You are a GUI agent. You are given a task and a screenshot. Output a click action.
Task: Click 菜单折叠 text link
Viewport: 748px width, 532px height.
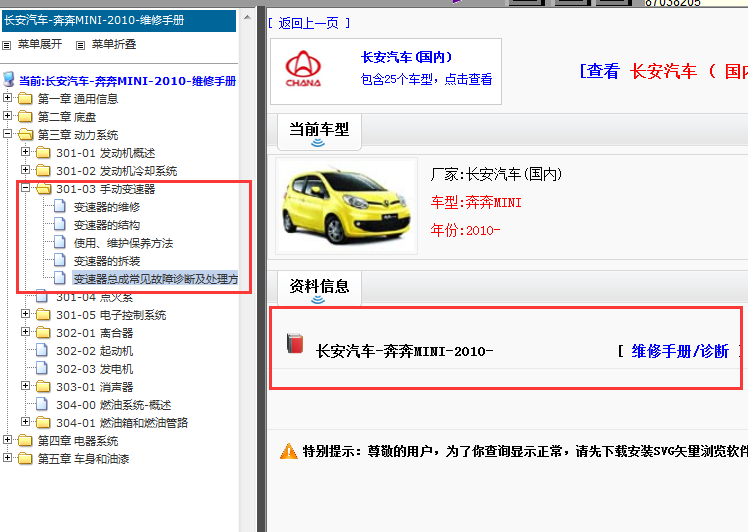(114, 44)
